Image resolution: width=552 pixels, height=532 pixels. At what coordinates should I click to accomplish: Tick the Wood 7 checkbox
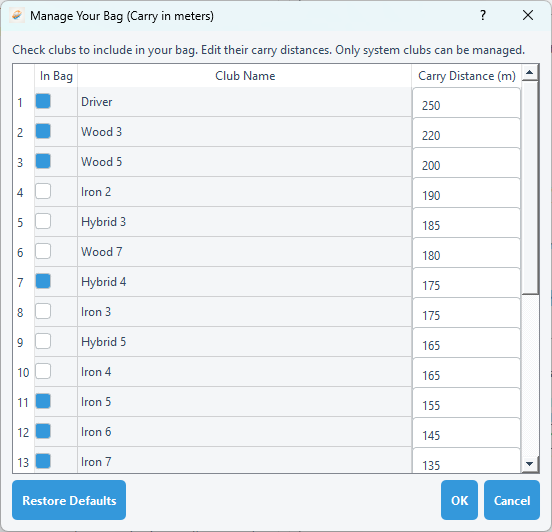coord(43,251)
